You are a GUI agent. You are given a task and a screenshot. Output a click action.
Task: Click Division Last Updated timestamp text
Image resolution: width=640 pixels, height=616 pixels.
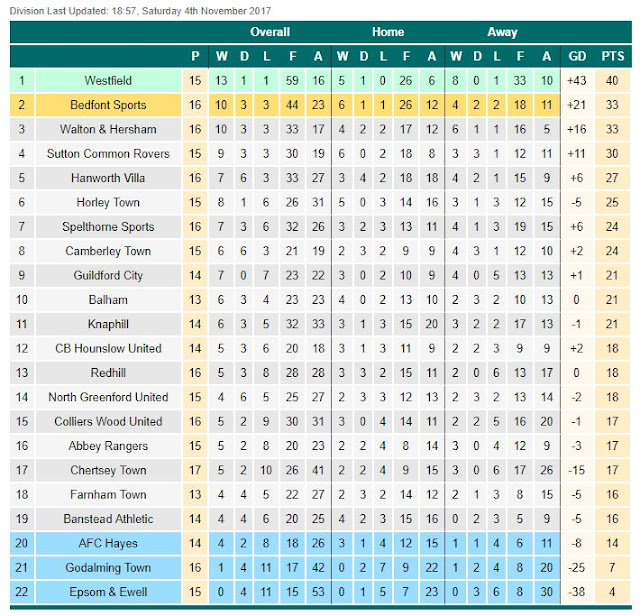[140, 11]
